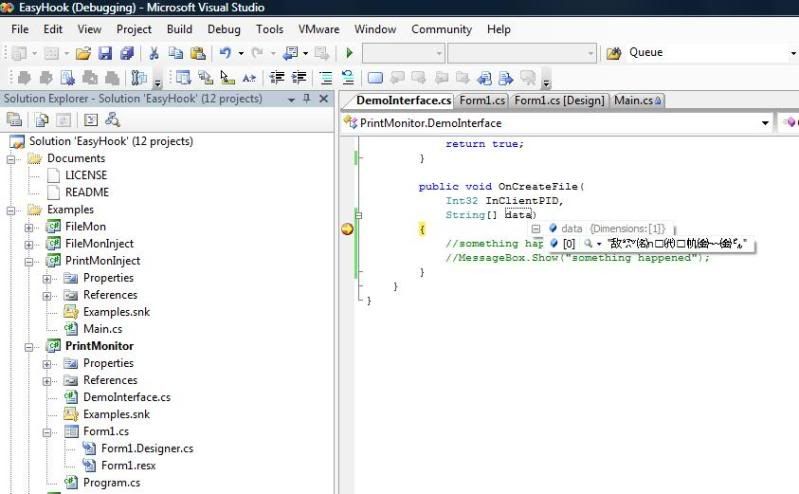Open the PrintMonitor.DemoInterface class dropdown
Screen dimensions: 799x494
click(765, 123)
